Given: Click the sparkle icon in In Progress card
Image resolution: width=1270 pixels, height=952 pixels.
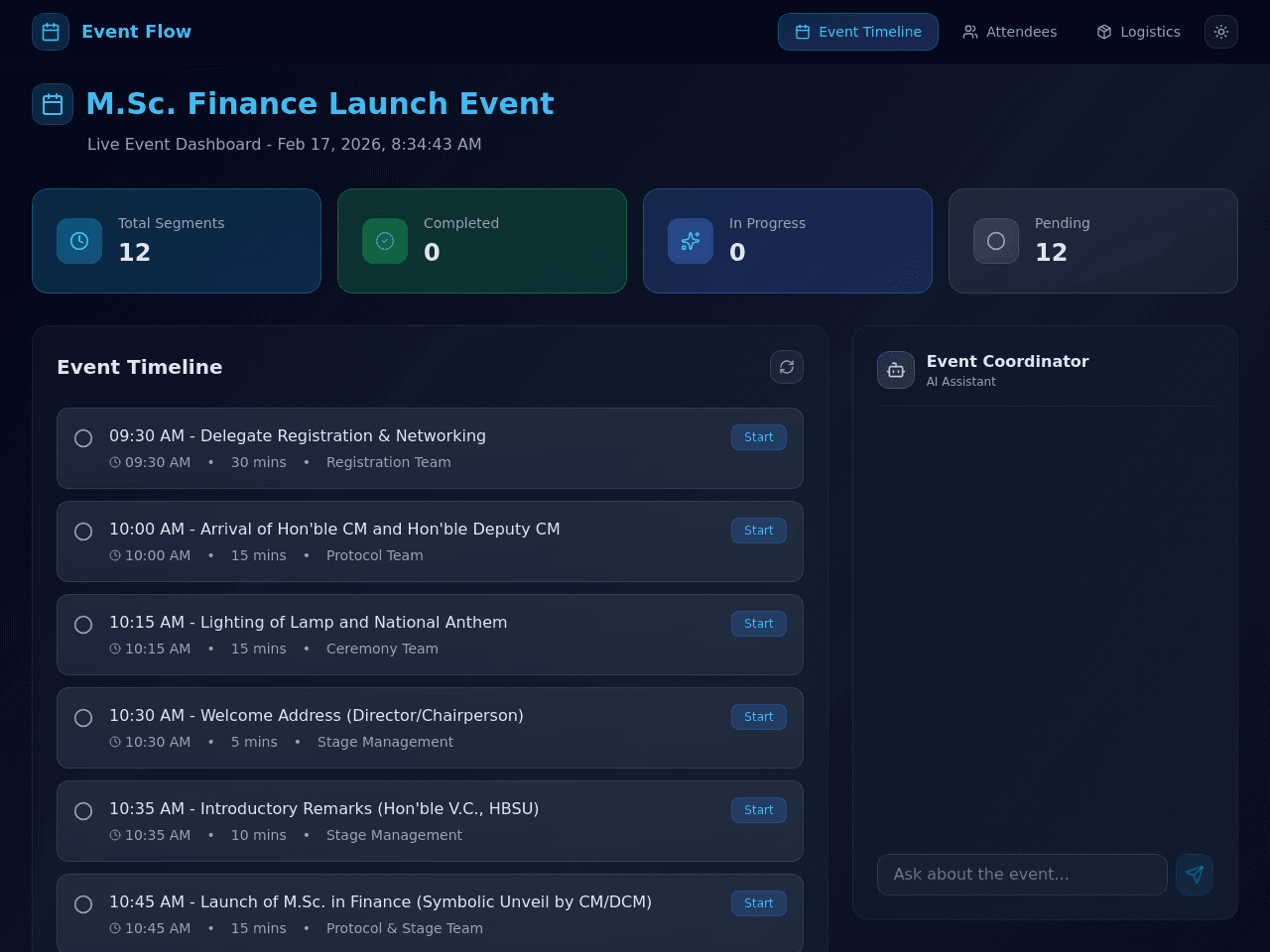Looking at the screenshot, I should 691,241.
